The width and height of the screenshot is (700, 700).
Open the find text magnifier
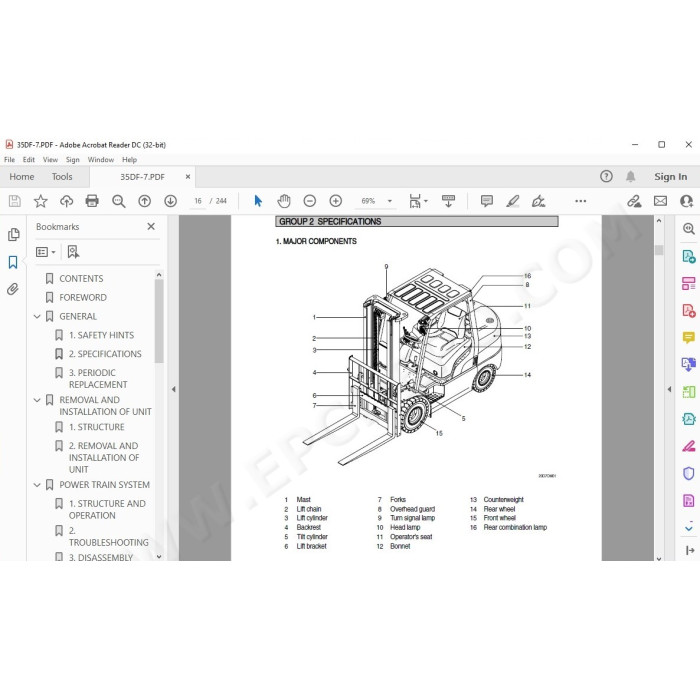point(118,201)
